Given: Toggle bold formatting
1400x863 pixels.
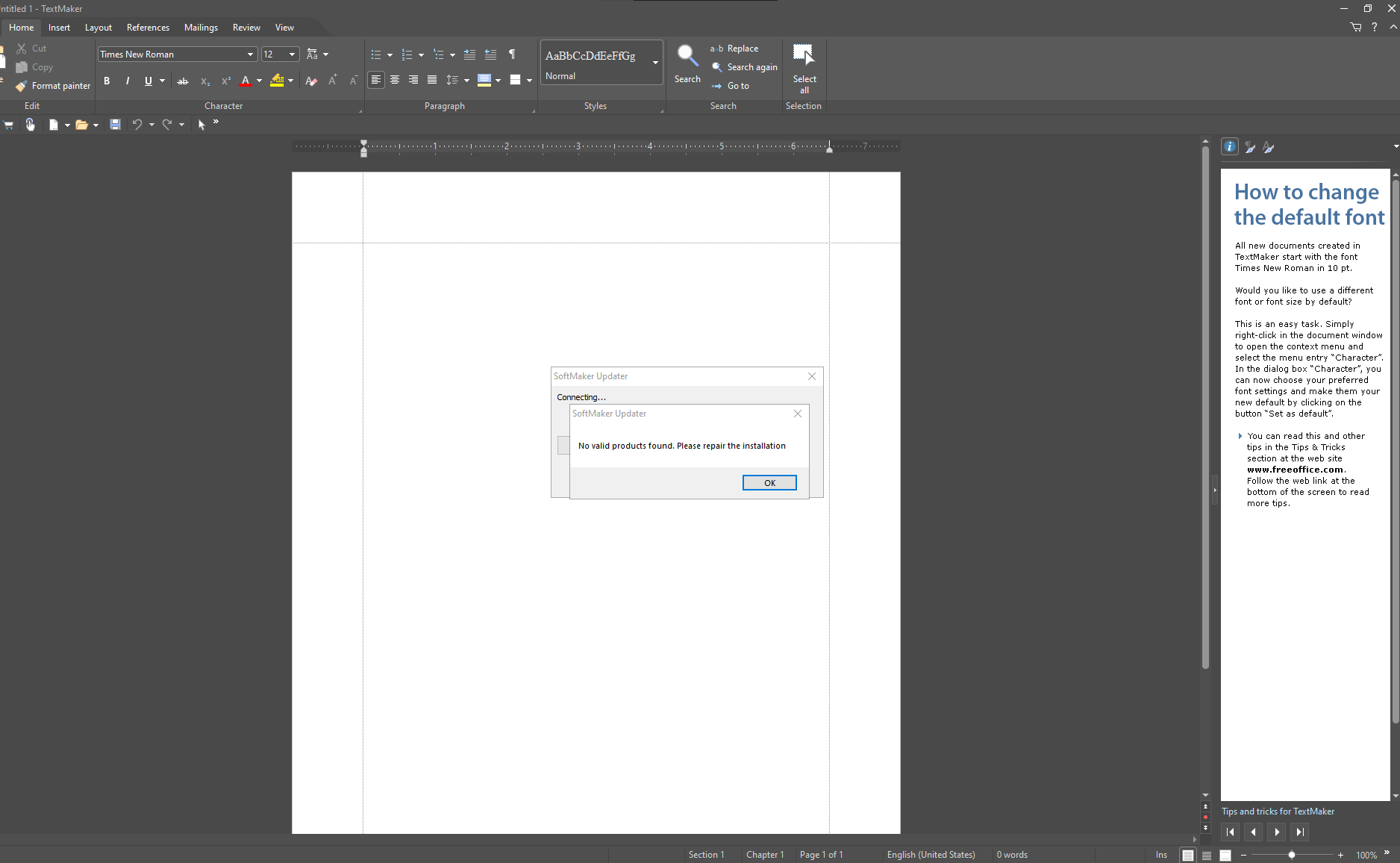Looking at the screenshot, I should (x=107, y=81).
